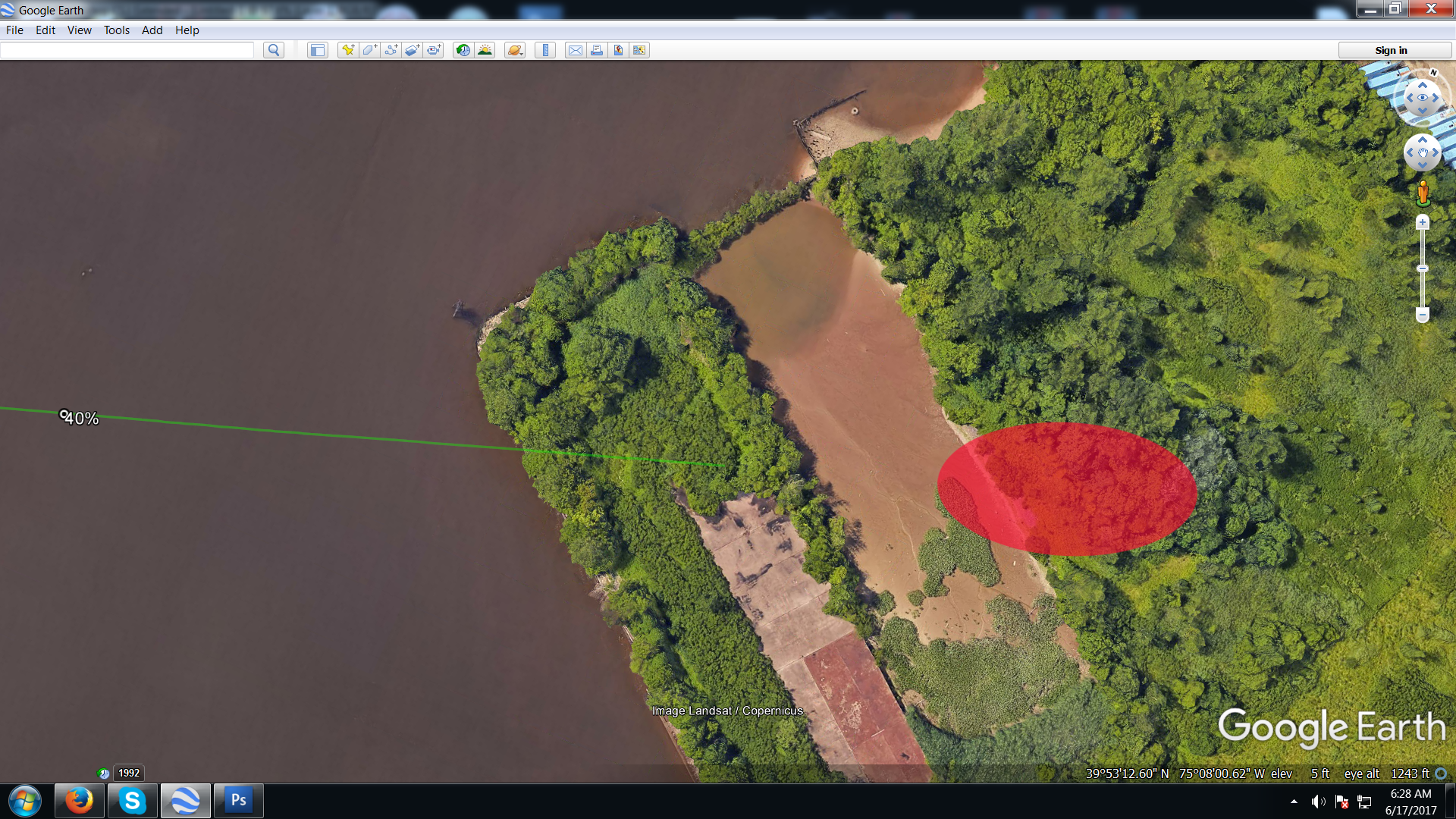The image size is (1456, 819).
Task: Click the network tray icon
Action: pos(1364,802)
